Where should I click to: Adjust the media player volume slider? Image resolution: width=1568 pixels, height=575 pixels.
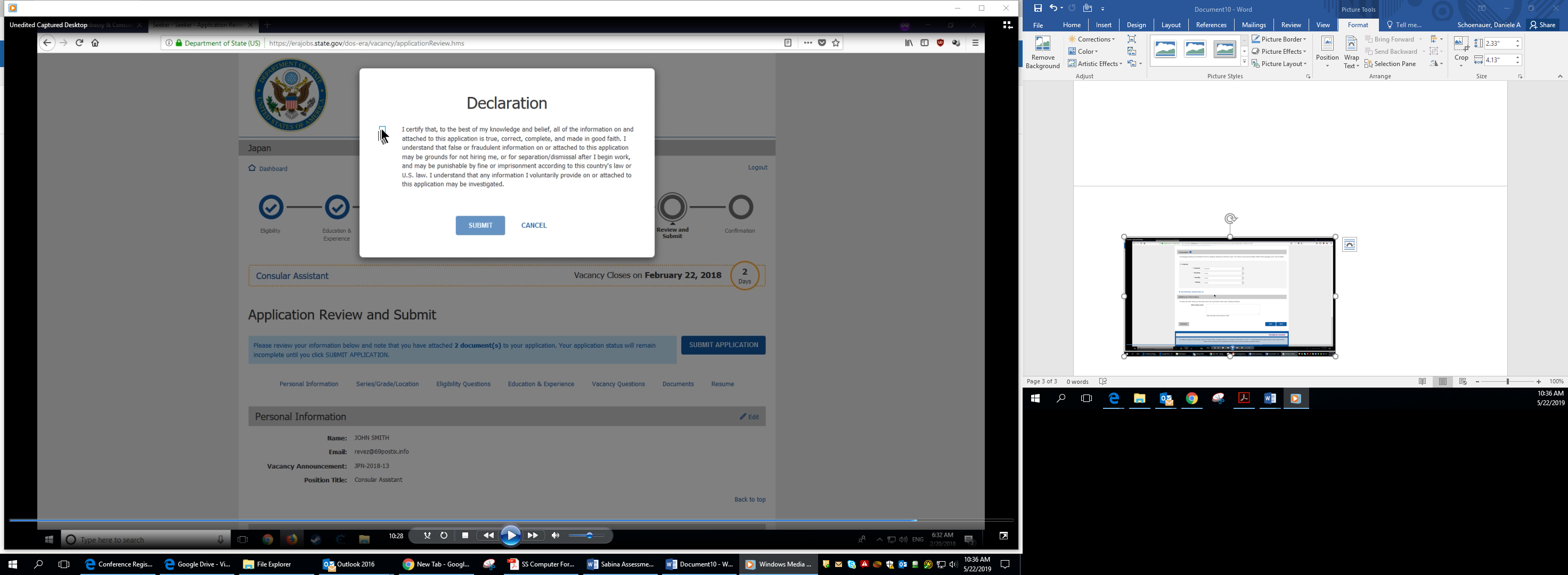(x=589, y=536)
